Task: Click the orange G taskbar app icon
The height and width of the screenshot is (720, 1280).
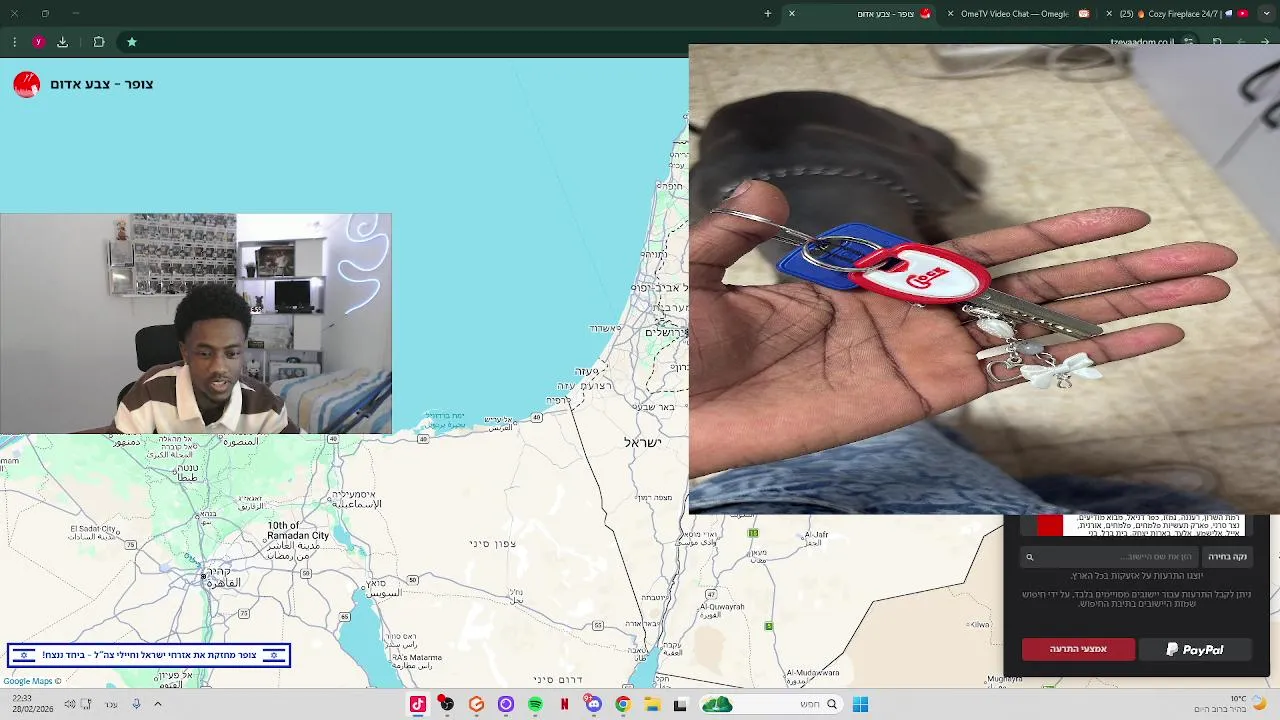Action: point(477,704)
